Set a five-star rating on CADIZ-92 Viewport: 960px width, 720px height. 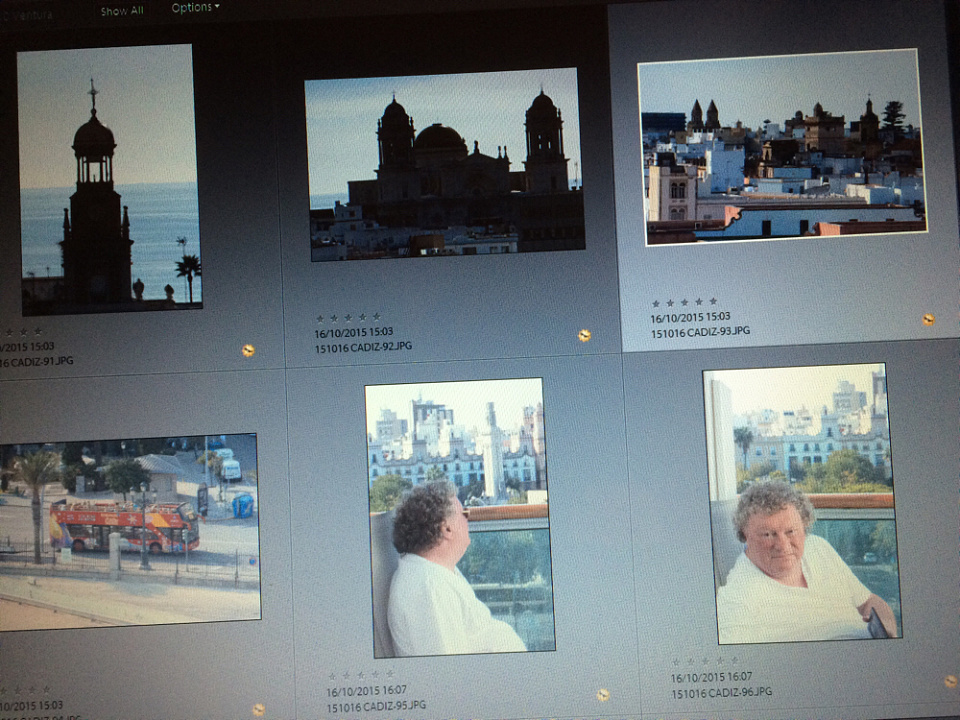tap(377, 316)
